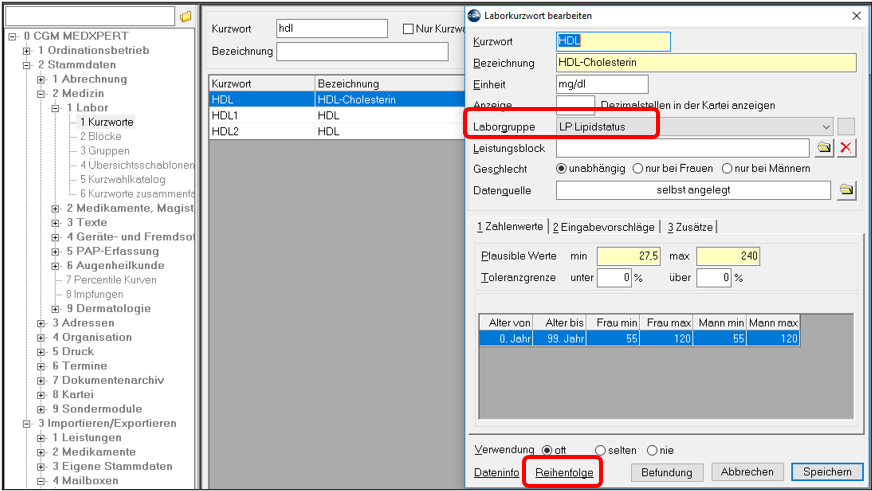The image size is (872, 491).
Task: Set Verwendung to nie
Action: coord(652,450)
